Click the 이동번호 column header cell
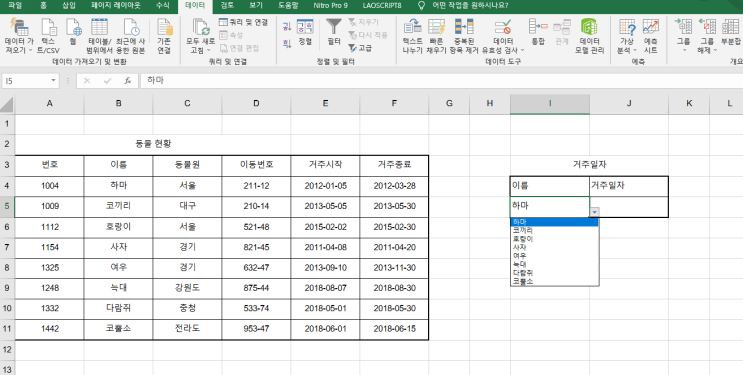Screen dimensions: 743x375 [x=256, y=165]
